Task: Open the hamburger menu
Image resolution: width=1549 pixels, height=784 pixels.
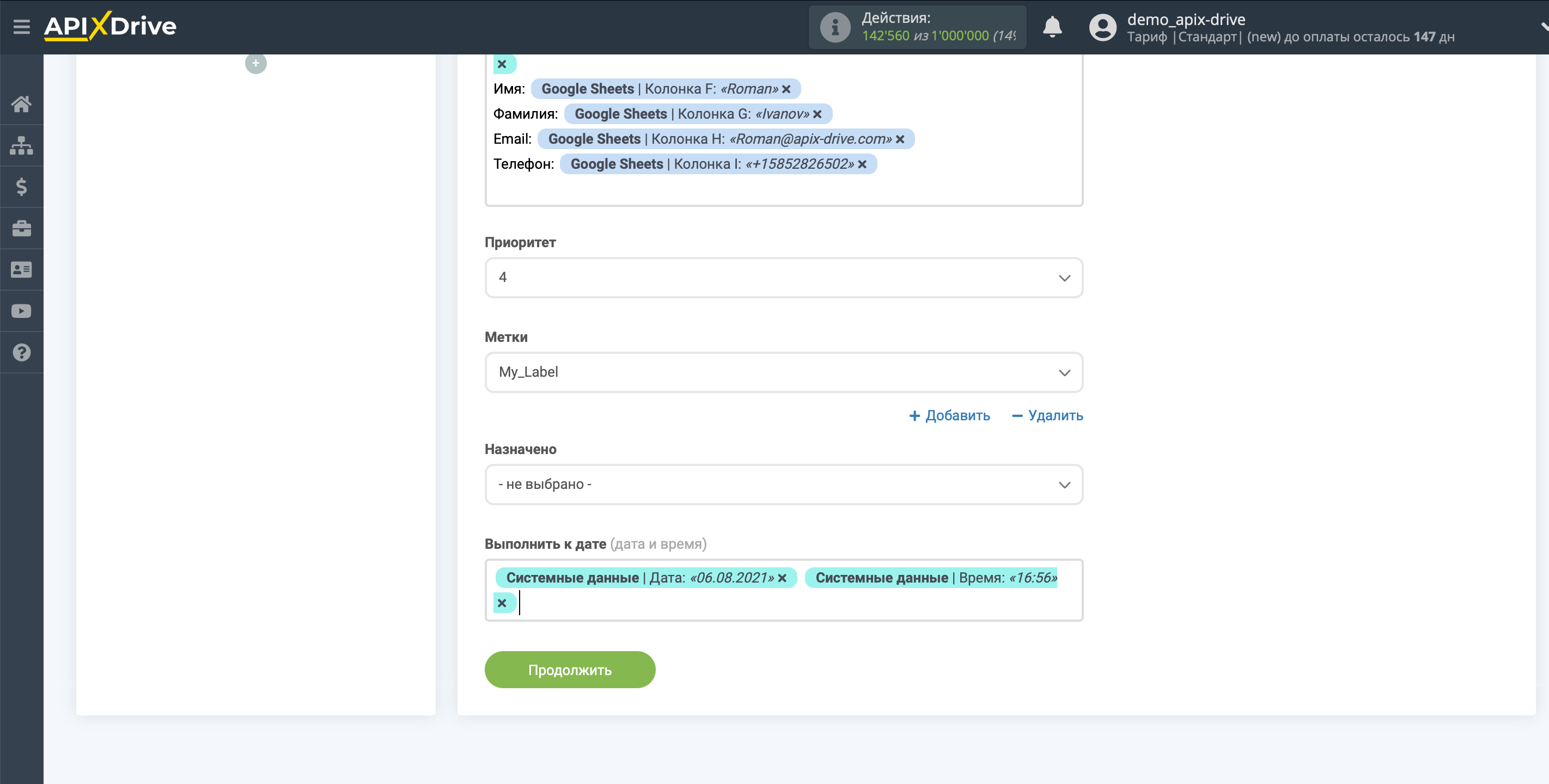Action: point(22,27)
